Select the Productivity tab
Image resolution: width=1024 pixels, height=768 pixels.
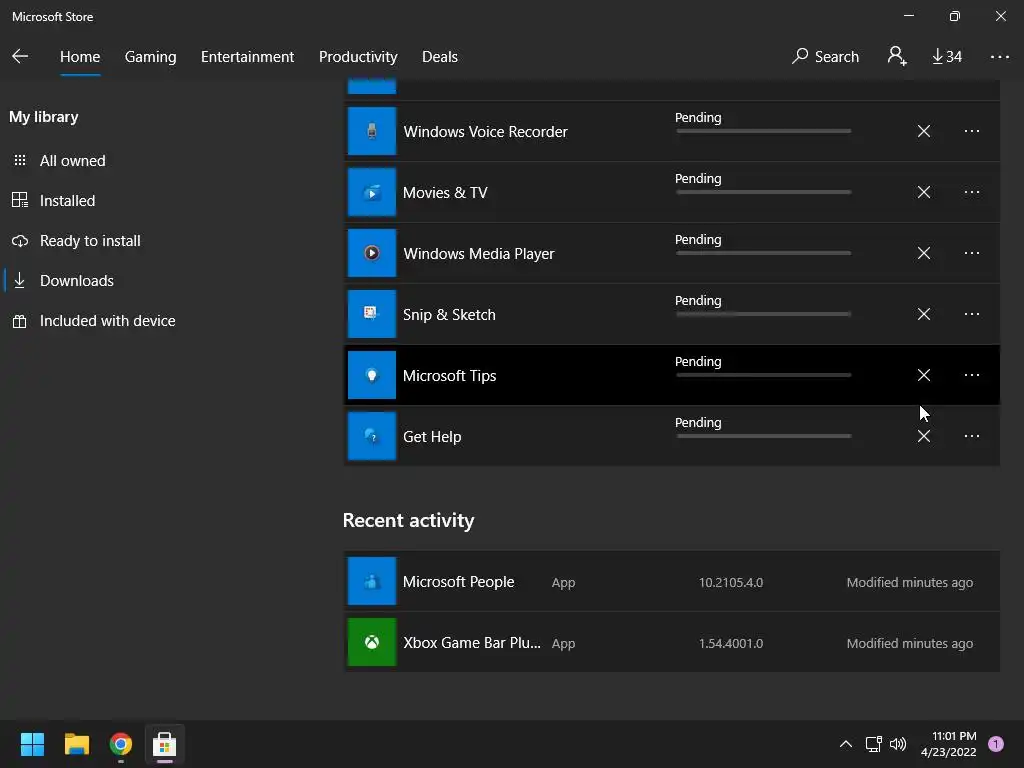point(358,57)
